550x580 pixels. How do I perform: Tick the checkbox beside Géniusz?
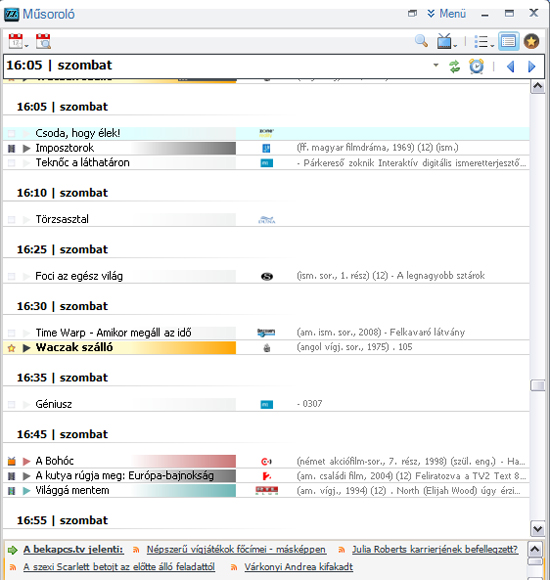click(x=11, y=405)
